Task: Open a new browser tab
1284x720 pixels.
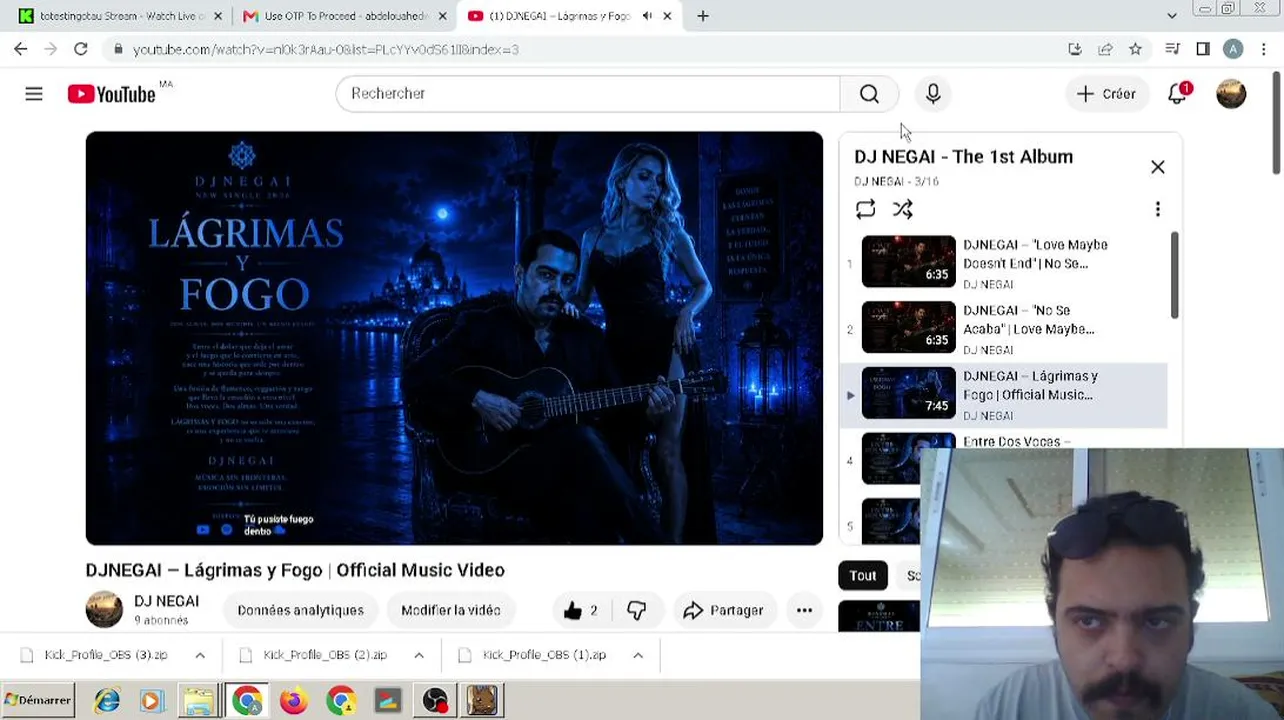Action: (703, 16)
